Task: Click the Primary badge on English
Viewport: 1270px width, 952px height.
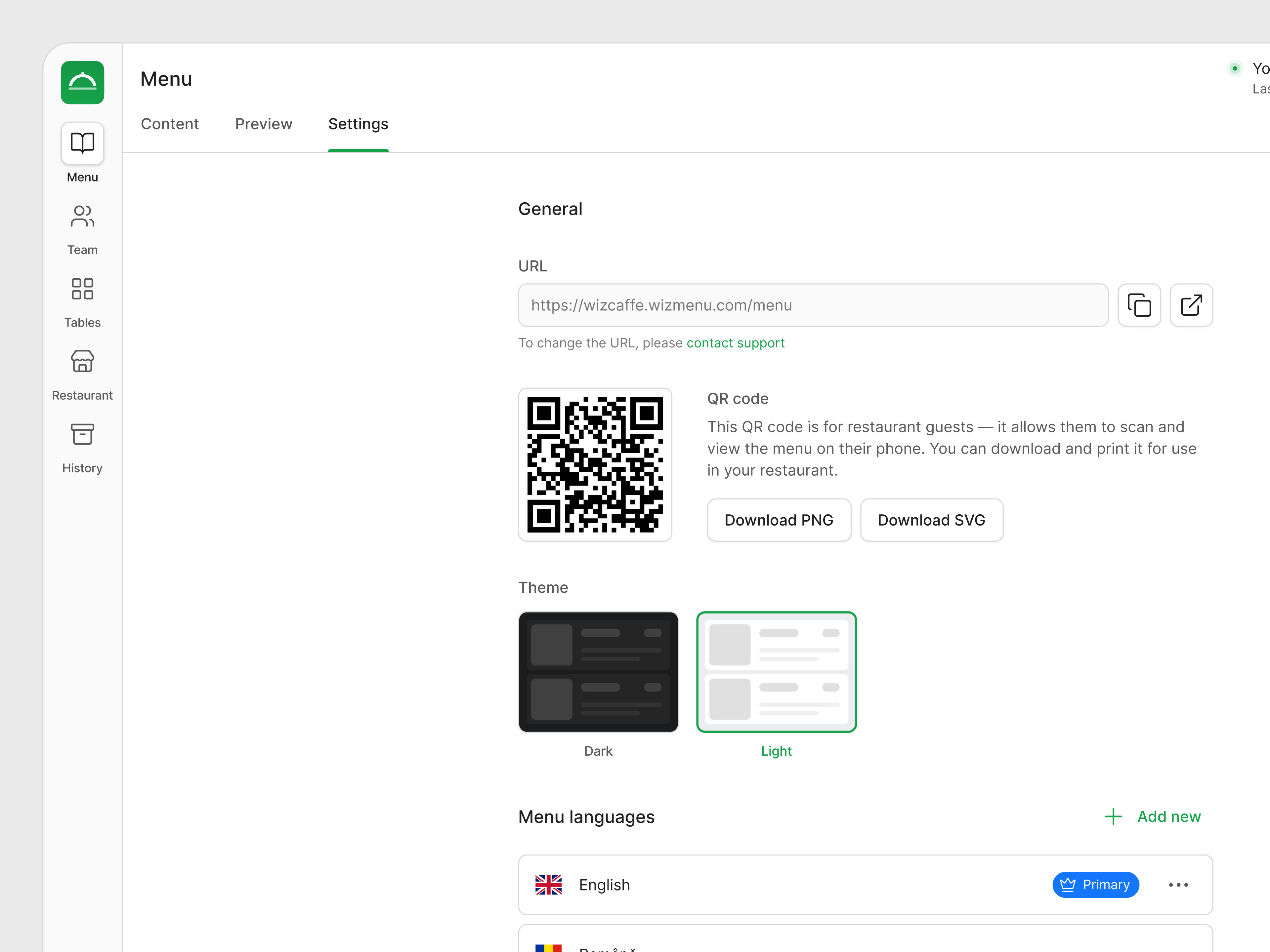Action: pos(1095,885)
